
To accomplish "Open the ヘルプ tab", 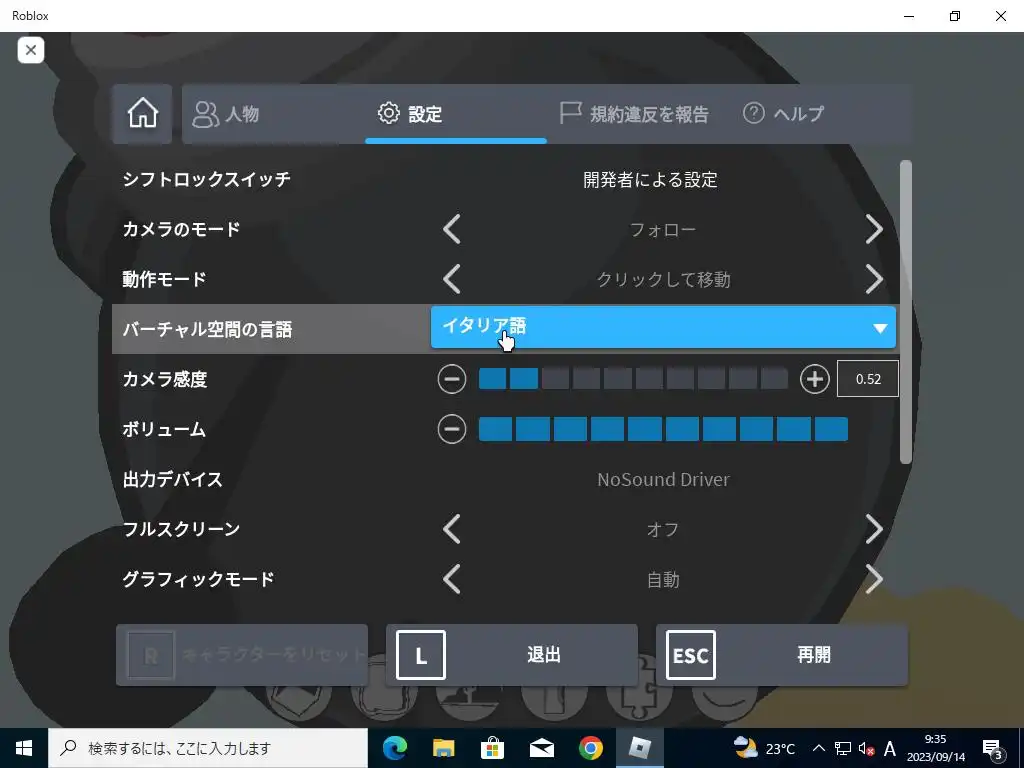I will tap(784, 114).
